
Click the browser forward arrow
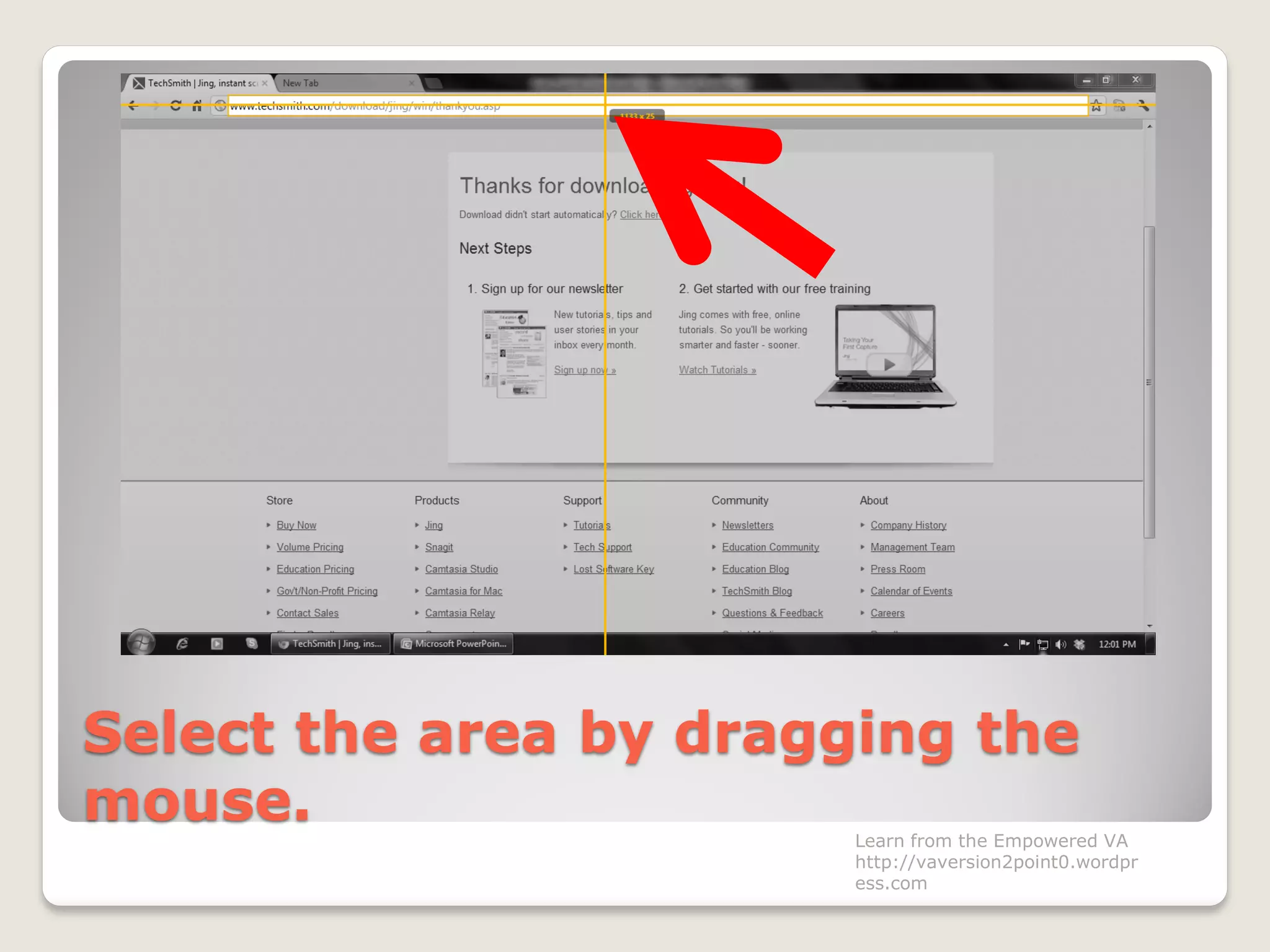(x=155, y=106)
